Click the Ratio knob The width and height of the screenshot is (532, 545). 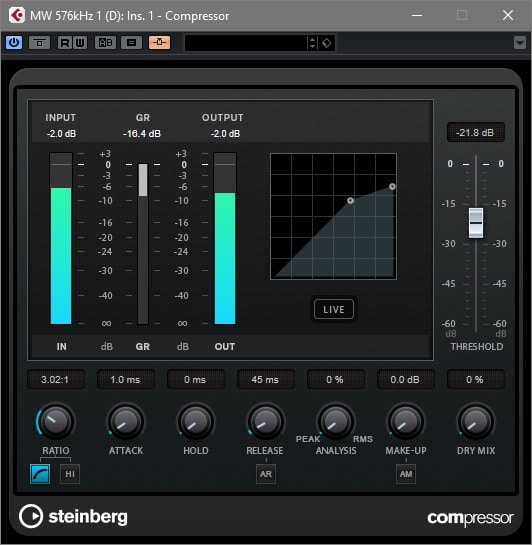pos(56,422)
